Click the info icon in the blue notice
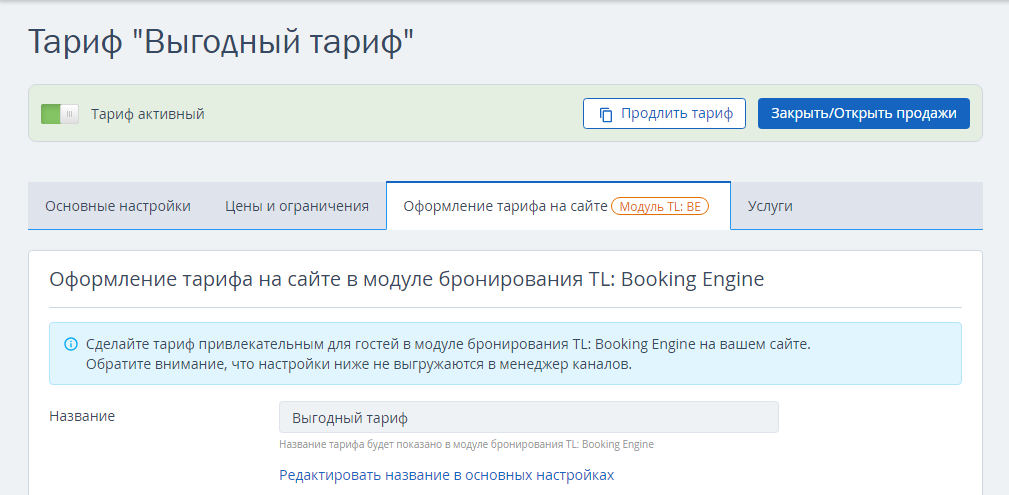The height and width of the screenshot is (495, 1009). point(71,344)
